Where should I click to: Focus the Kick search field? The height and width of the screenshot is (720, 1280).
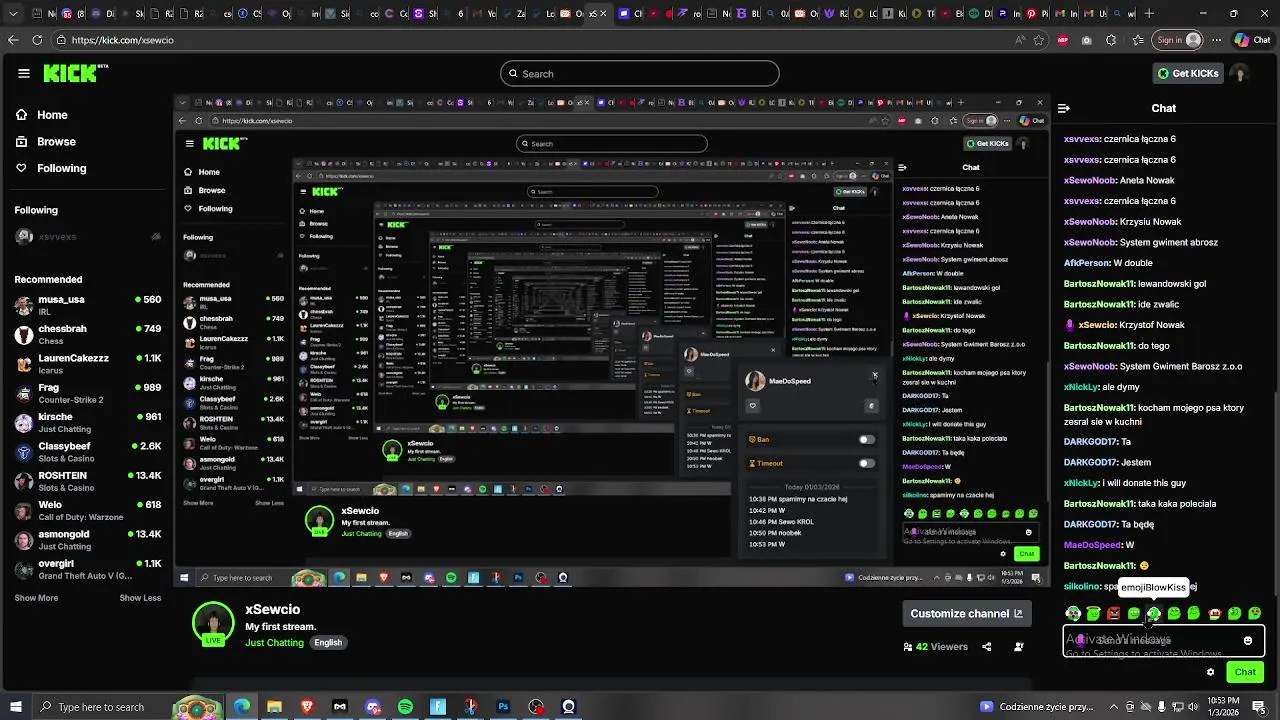pos(640,74)
